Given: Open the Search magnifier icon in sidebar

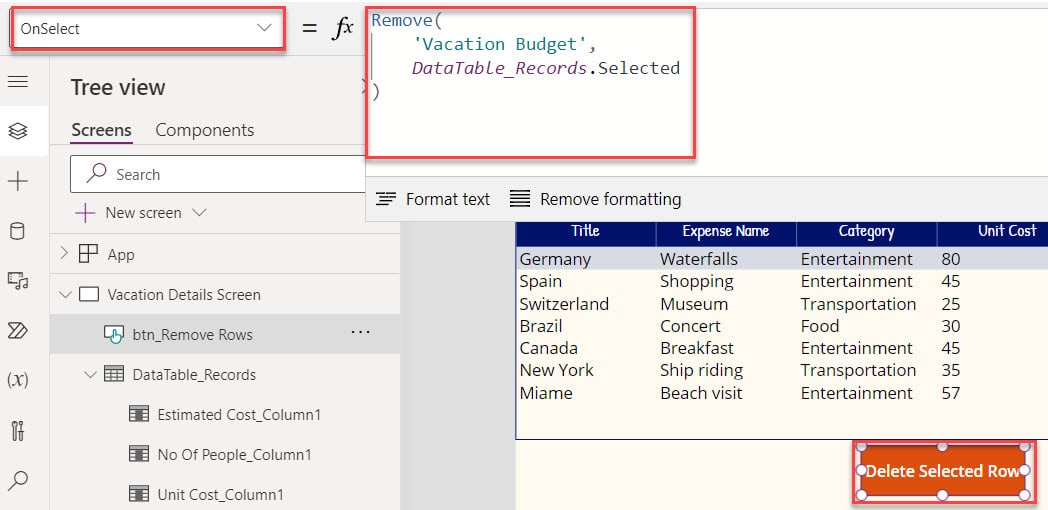Looking at the screenshot, I should [17, 480].
